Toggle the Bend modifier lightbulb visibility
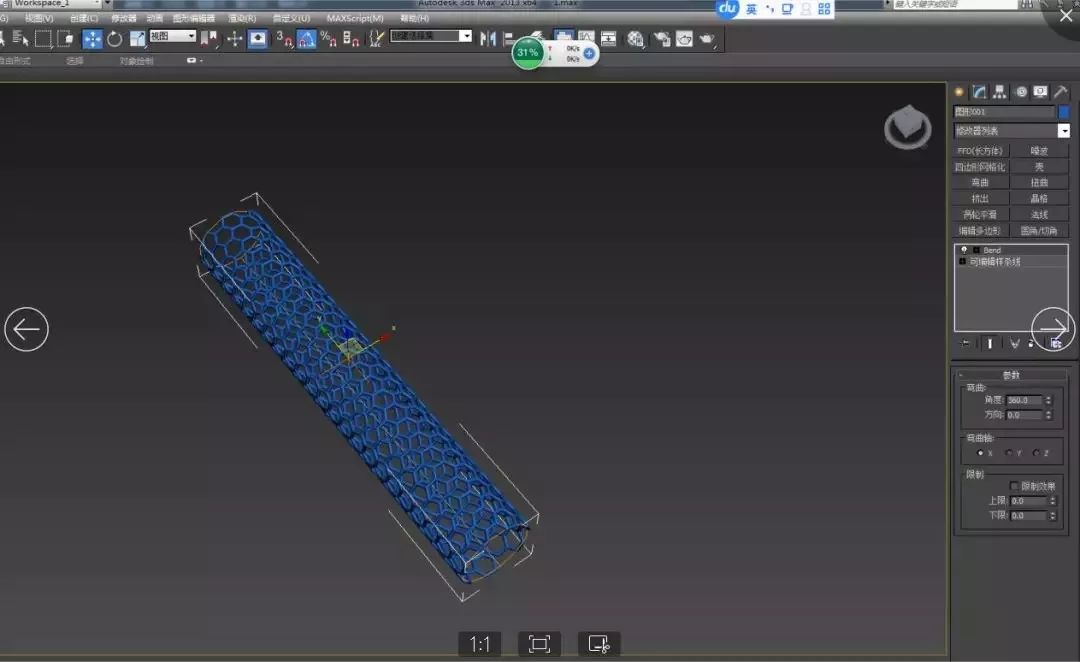1080x662 pixels. (x=964, y=250)
